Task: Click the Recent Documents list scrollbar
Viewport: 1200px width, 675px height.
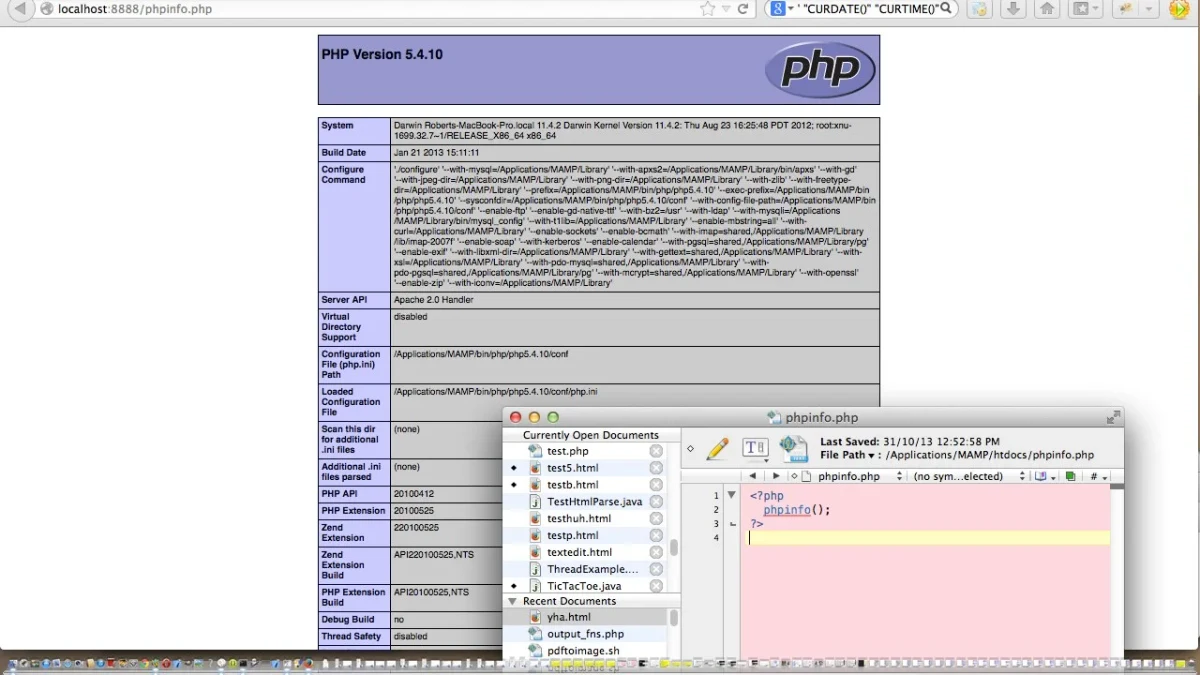Action: point(674,618)
